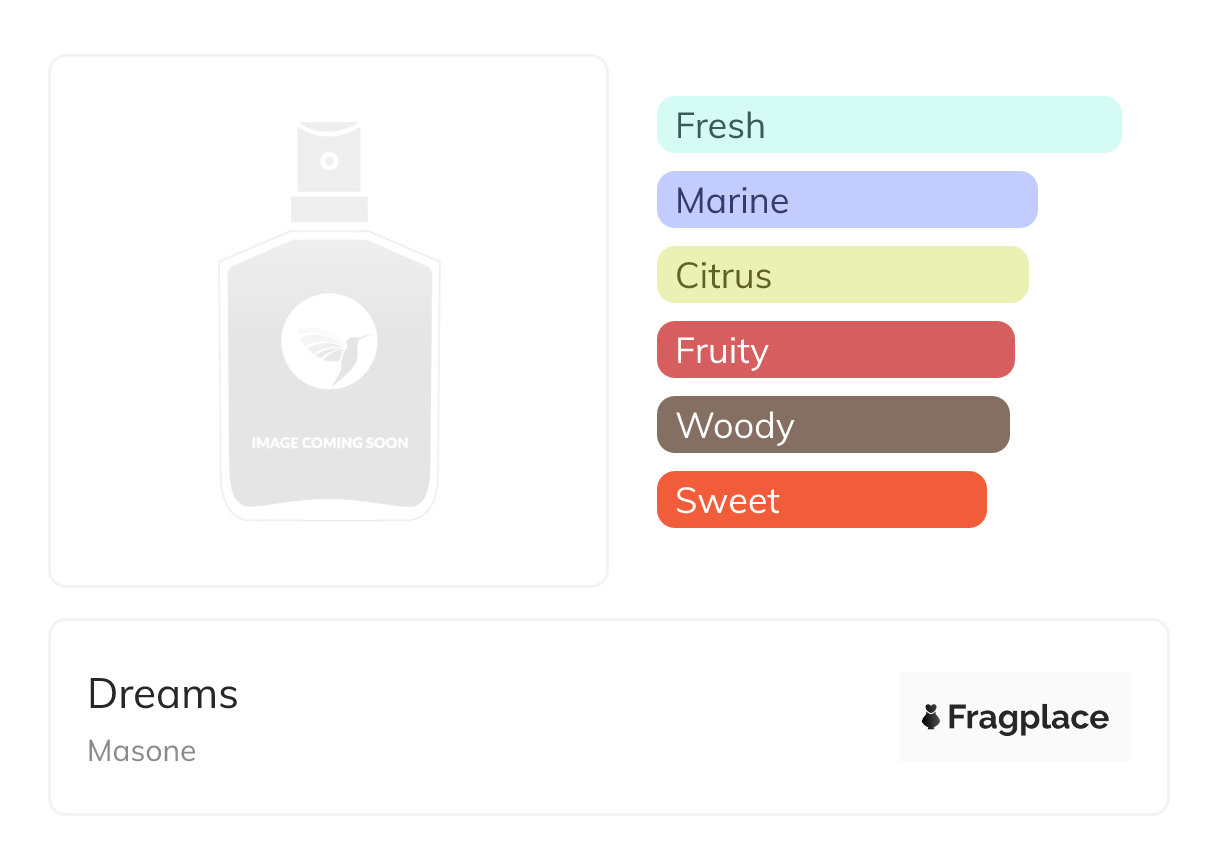Open the Dreams fragrance title
1218x864 pixels.
(163, 694)
